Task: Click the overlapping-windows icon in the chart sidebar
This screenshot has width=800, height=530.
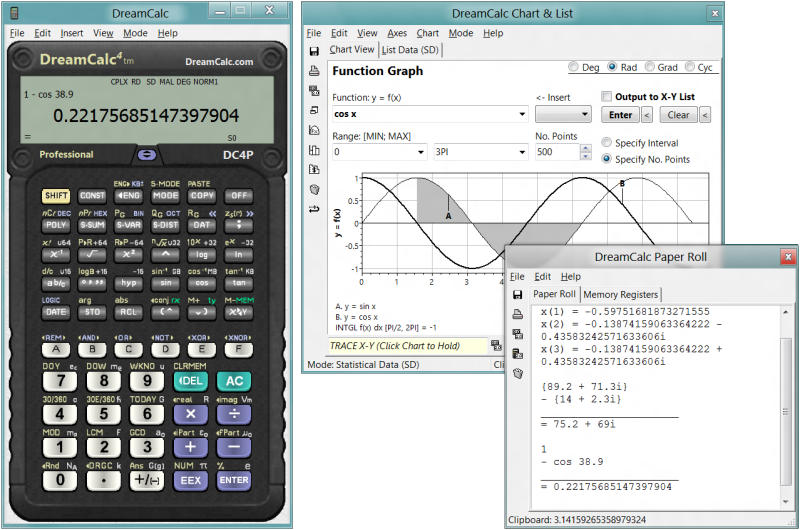Action: [x=314, y=110]
